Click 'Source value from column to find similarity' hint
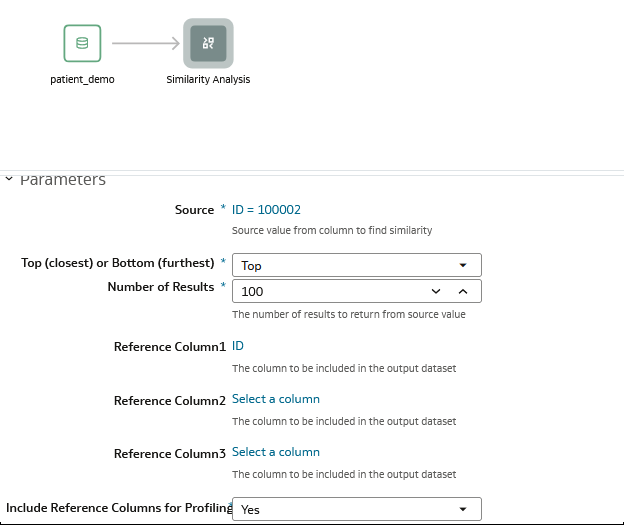The width and height of the screenshot is (624, 525). (x=332, y=230)
